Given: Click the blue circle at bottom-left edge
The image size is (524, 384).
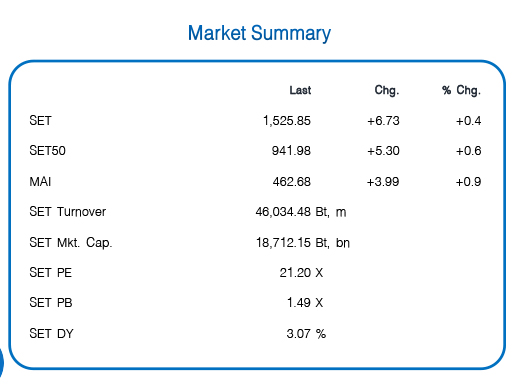Looking at the screenshot, I should pyautogui.click(x=1, y=363).
